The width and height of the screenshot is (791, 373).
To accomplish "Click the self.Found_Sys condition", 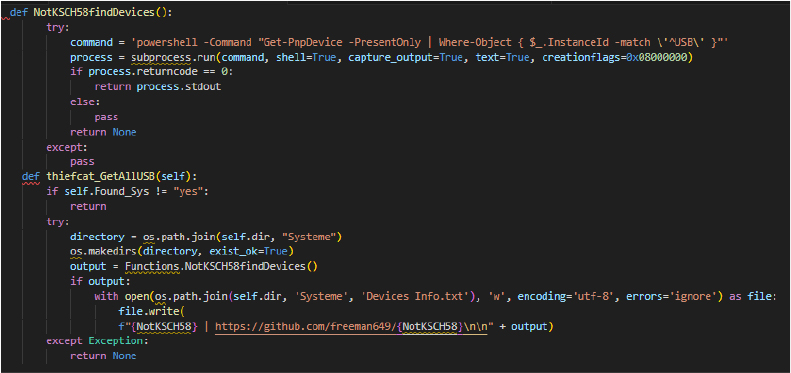I will click(100, 192).
